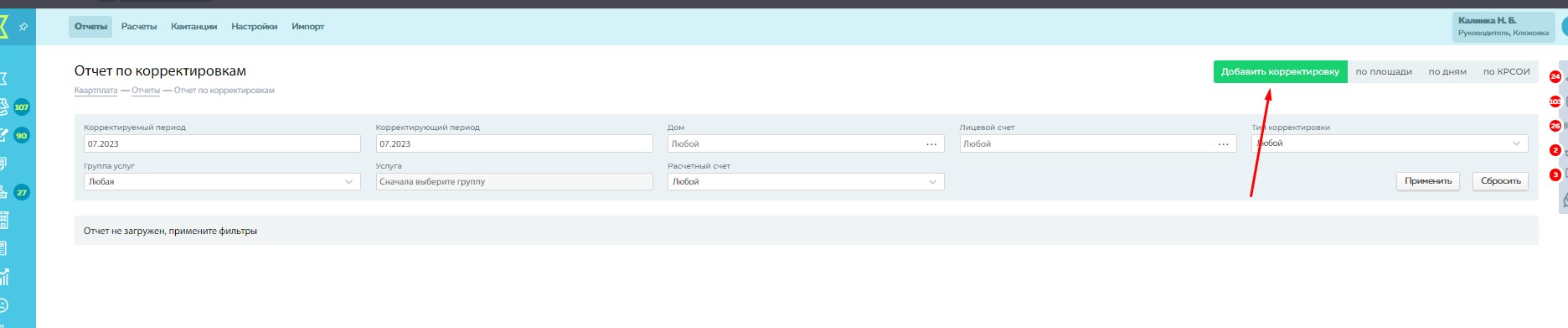The image size is (1568, 328).
Task: Click the Сбросить button
Action: tap(1500, 181)
